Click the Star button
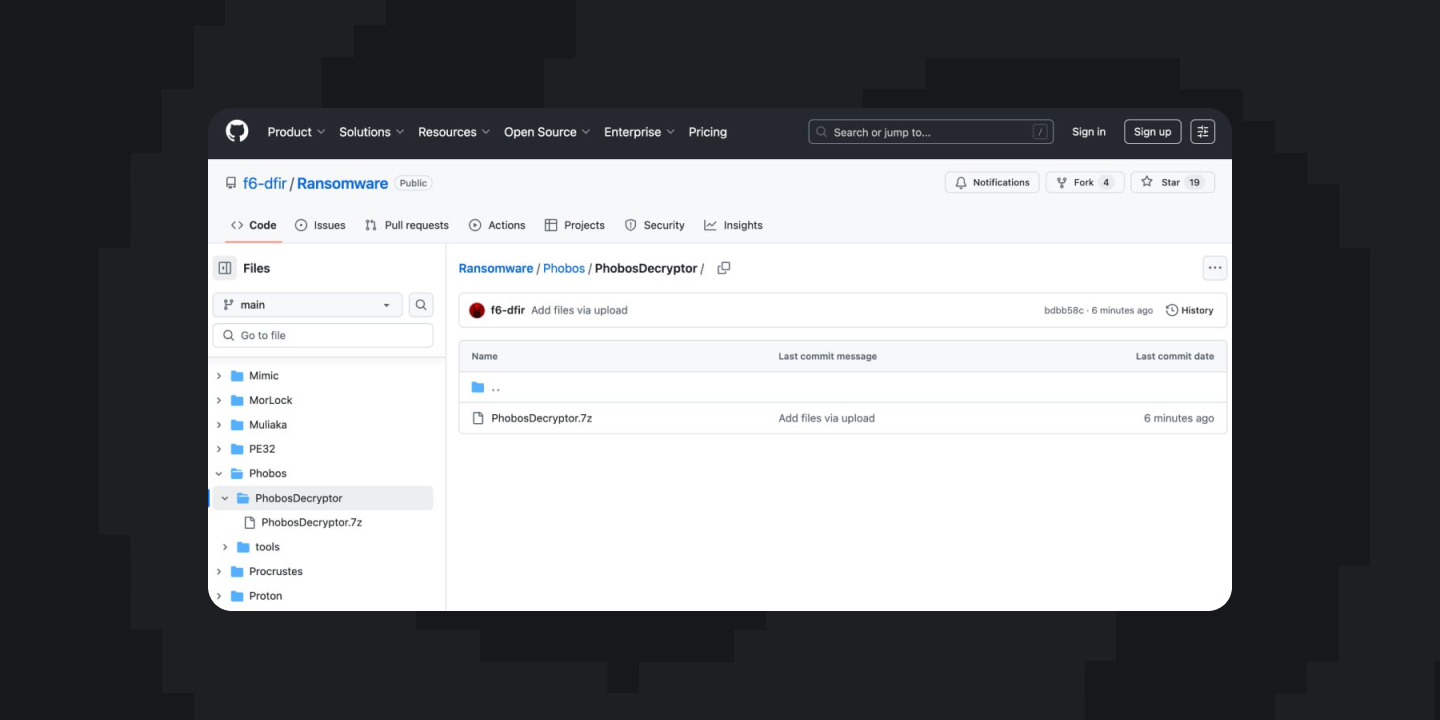The width and height of the screenshot is (1440, 720). pos(1171,183)
